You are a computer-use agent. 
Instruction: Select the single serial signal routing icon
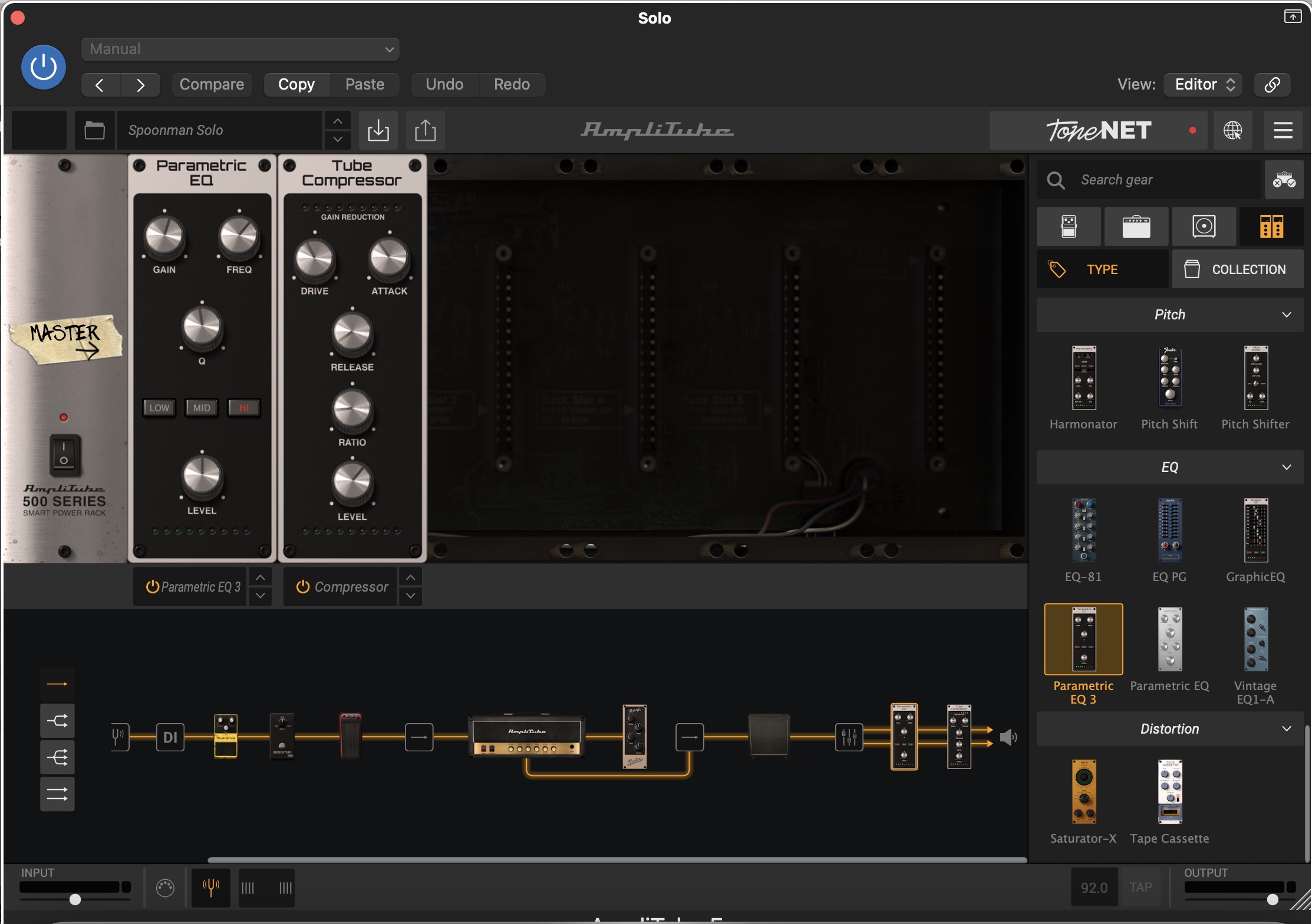57,684
